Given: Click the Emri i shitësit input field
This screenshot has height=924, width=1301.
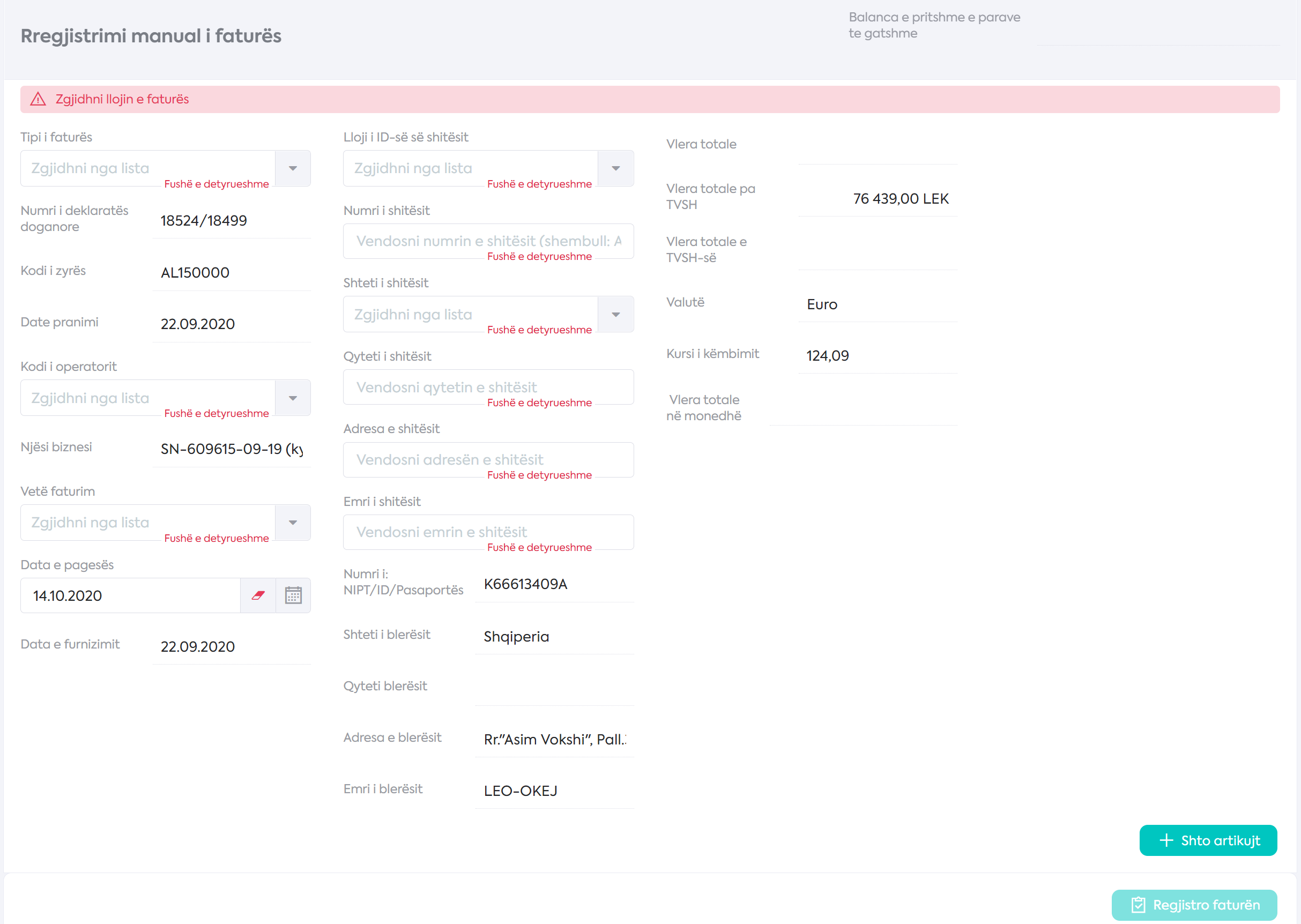Looking at the screenshot, I should [x=488, y=532].
